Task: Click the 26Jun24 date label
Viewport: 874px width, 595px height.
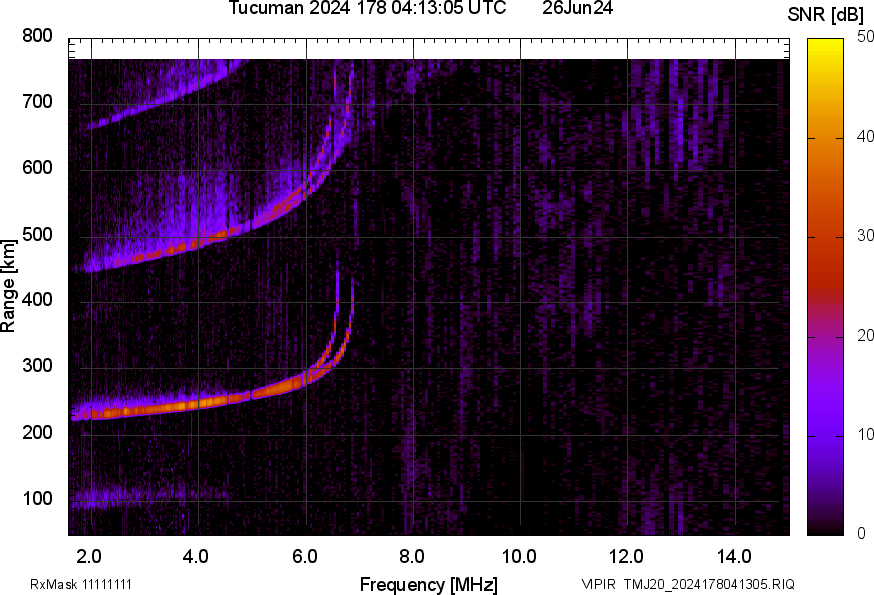Action: pyautogui.click(x=577, y=9)
